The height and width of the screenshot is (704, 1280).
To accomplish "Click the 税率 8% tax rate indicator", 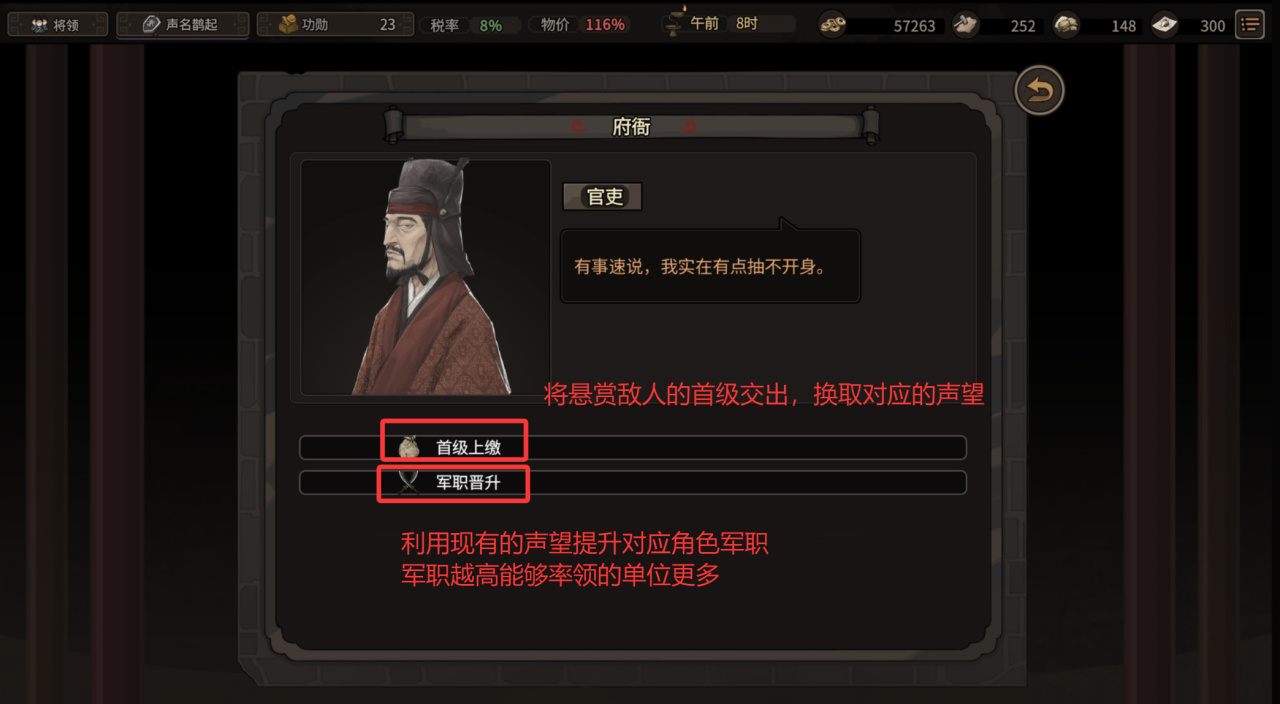I will click(x=469, y=24).
